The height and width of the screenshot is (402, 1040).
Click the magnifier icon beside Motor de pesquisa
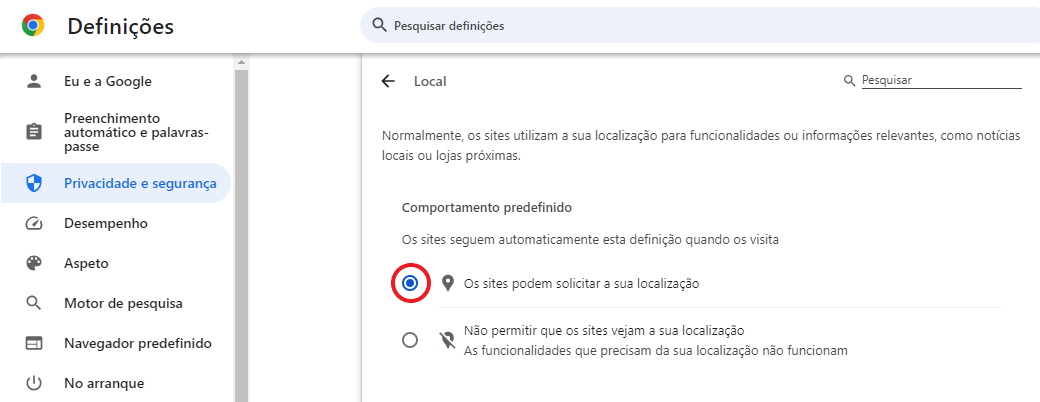[33, 304]
